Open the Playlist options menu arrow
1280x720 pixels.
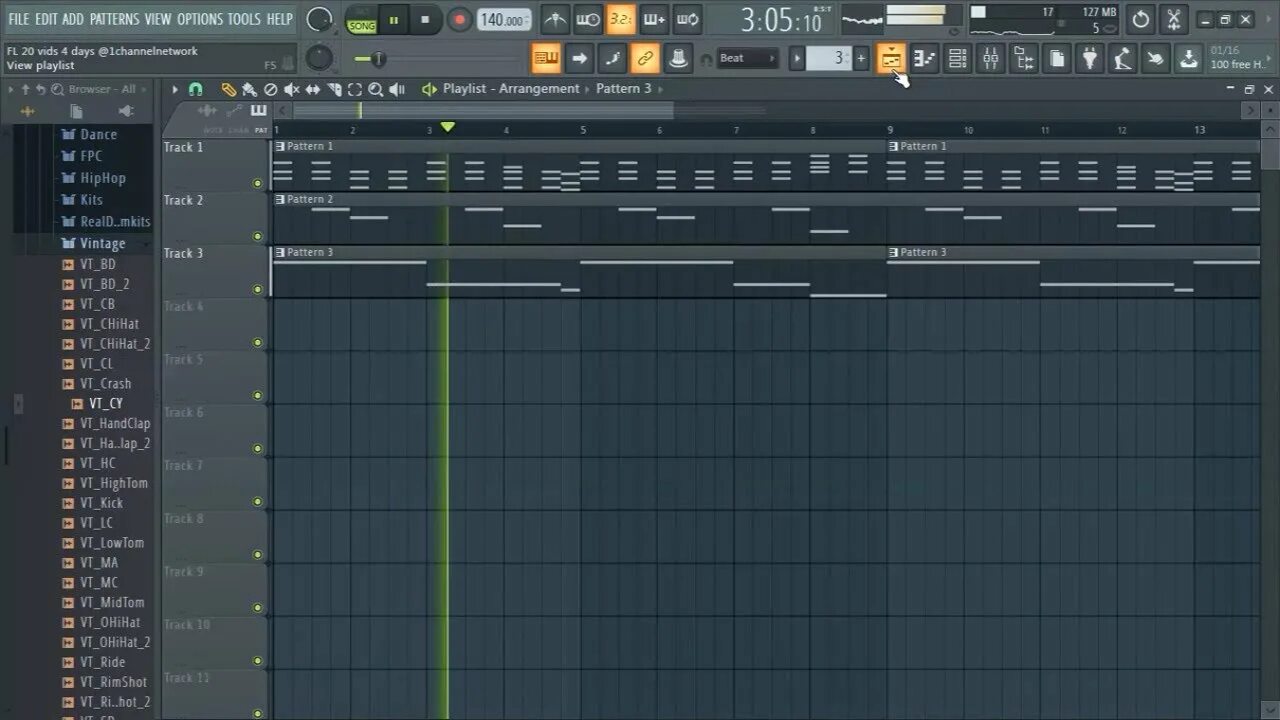tap(175, 89)
